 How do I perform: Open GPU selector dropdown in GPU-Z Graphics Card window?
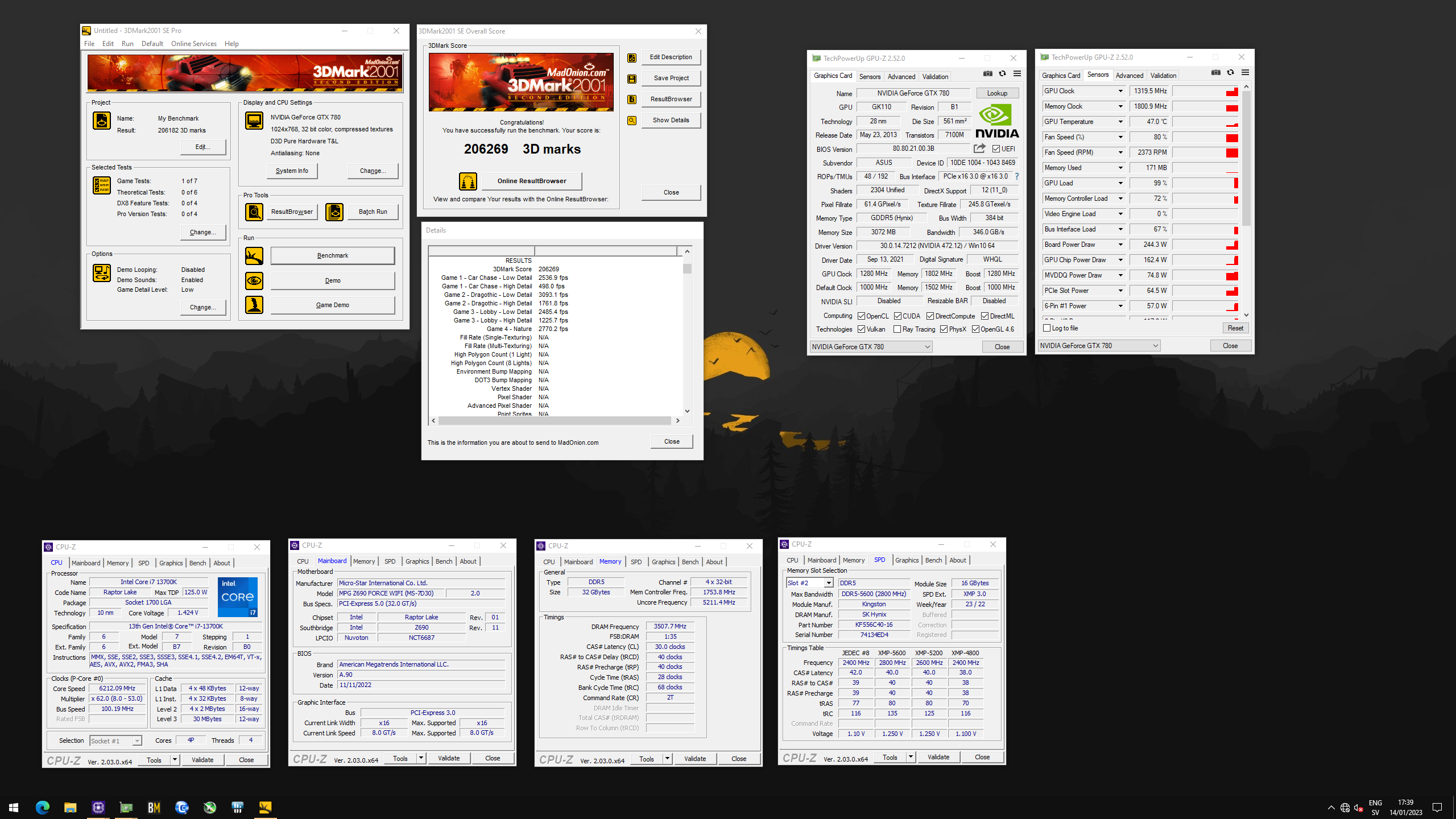(x=871, y=347)
